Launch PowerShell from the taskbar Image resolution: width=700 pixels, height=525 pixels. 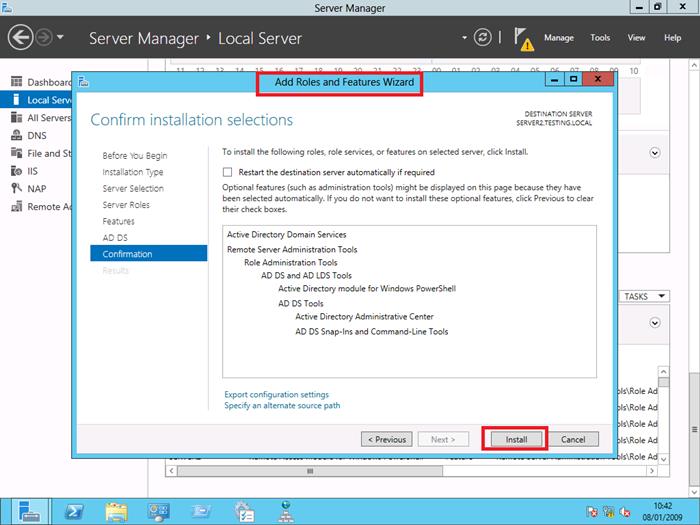(x=74, y=512)
